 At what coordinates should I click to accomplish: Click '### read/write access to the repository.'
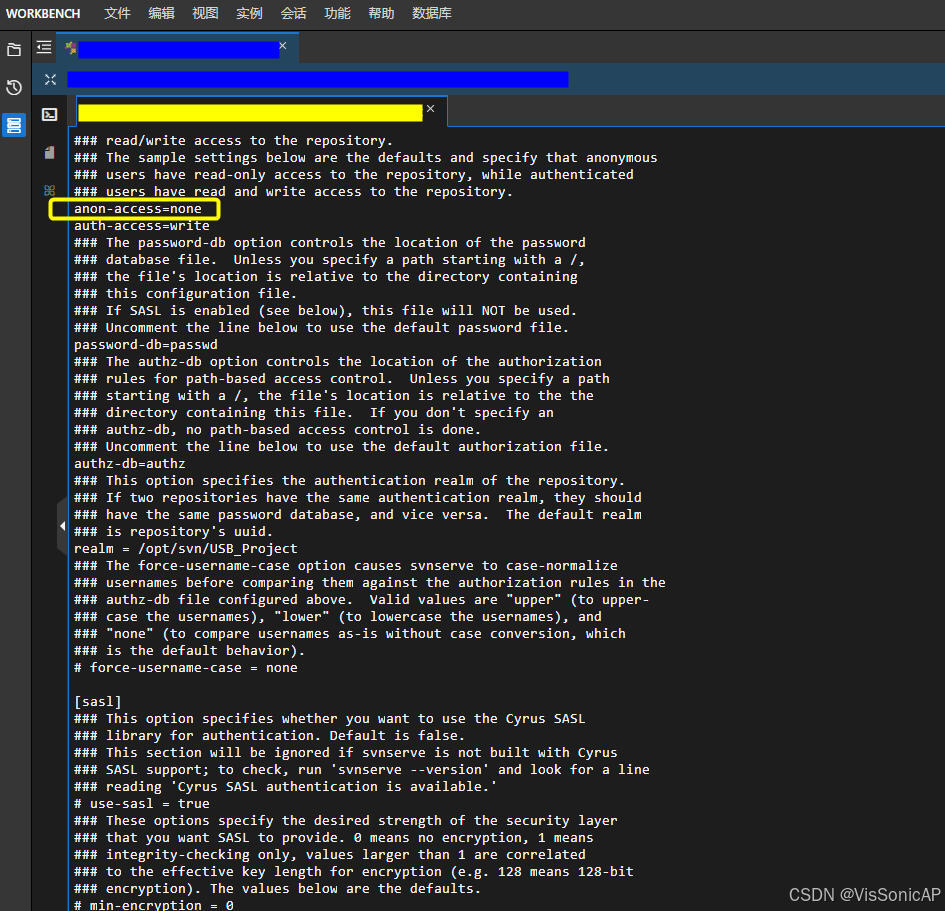233,140
